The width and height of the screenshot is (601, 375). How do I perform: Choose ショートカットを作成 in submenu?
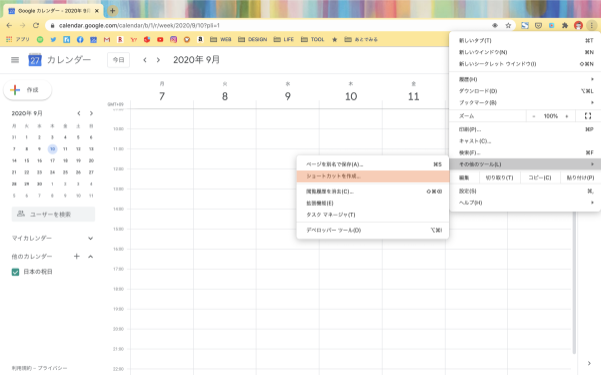pyautogui.click(x=373, y=176)
